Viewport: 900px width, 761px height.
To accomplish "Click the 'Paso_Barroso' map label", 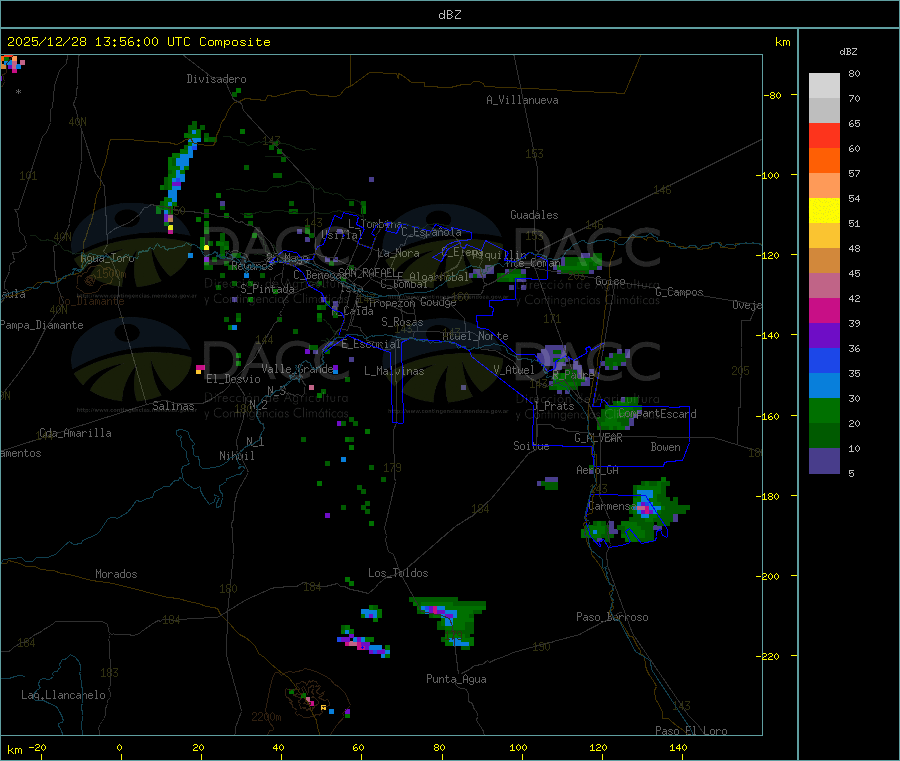I will (612, 617).
